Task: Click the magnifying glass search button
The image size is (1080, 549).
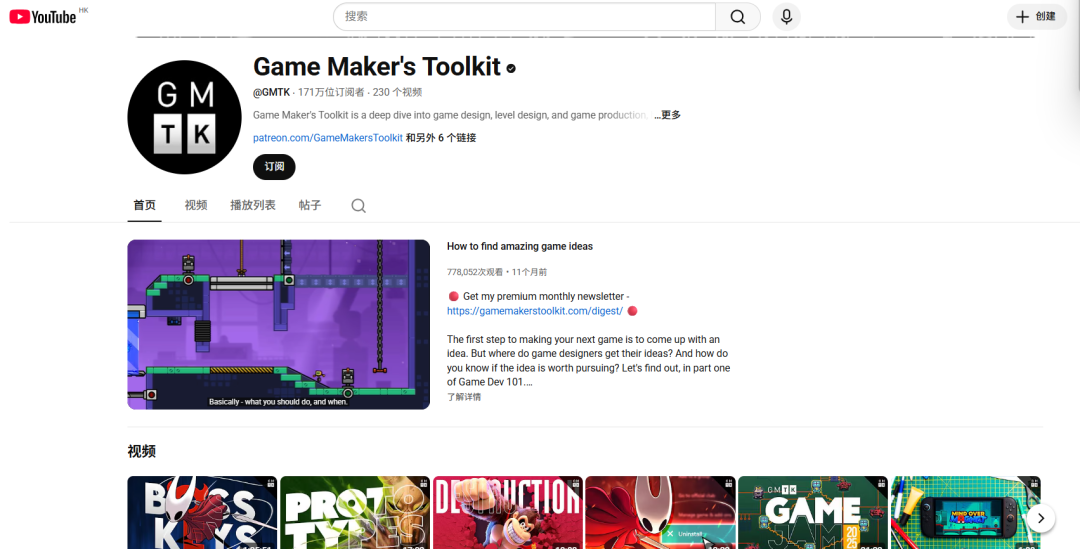Action: point(738,17)
